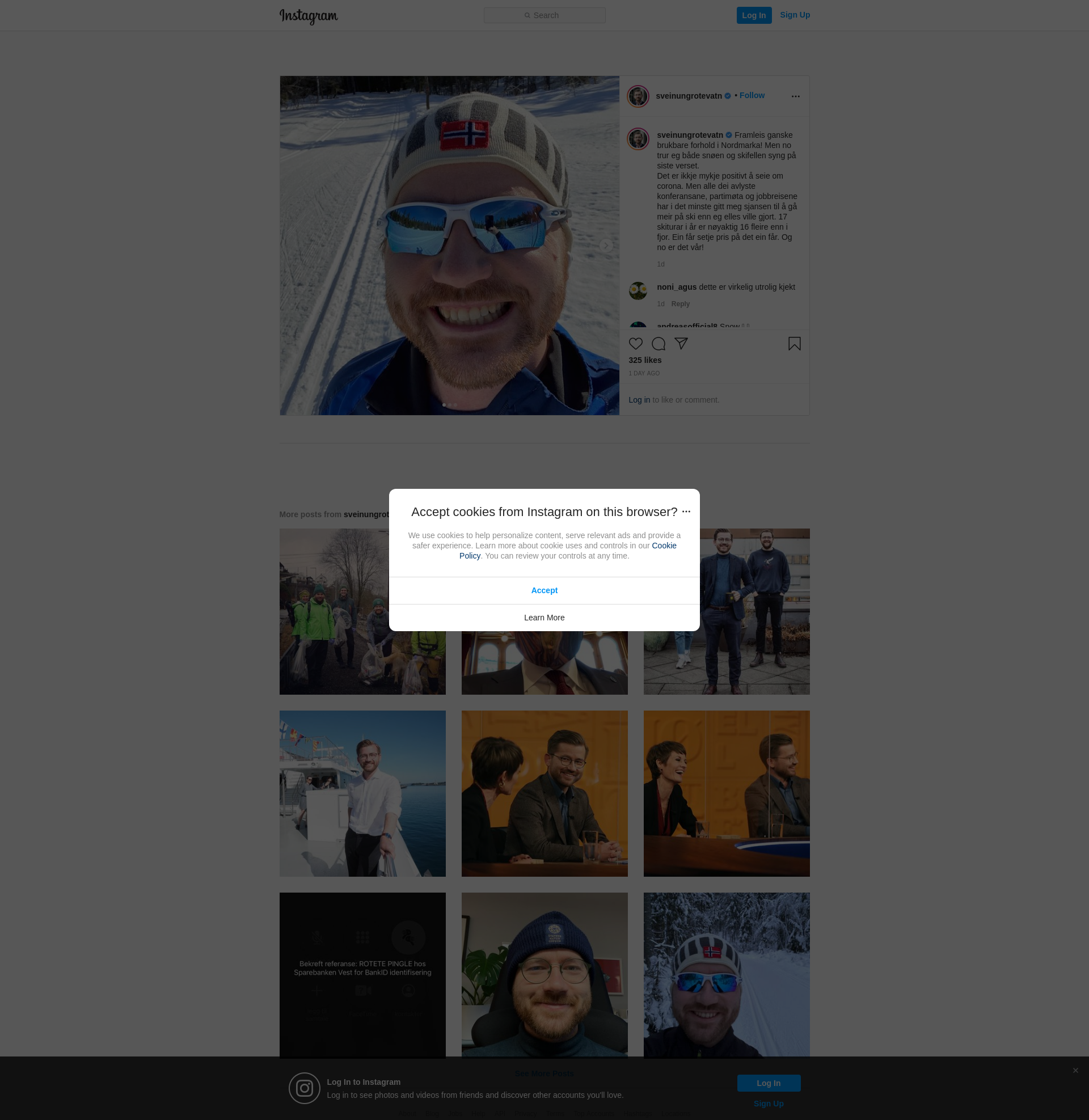Screen dimensions: 1089x1120
Task: Open thumbnail of laughing woman in studio
Action: coord(727,793)
